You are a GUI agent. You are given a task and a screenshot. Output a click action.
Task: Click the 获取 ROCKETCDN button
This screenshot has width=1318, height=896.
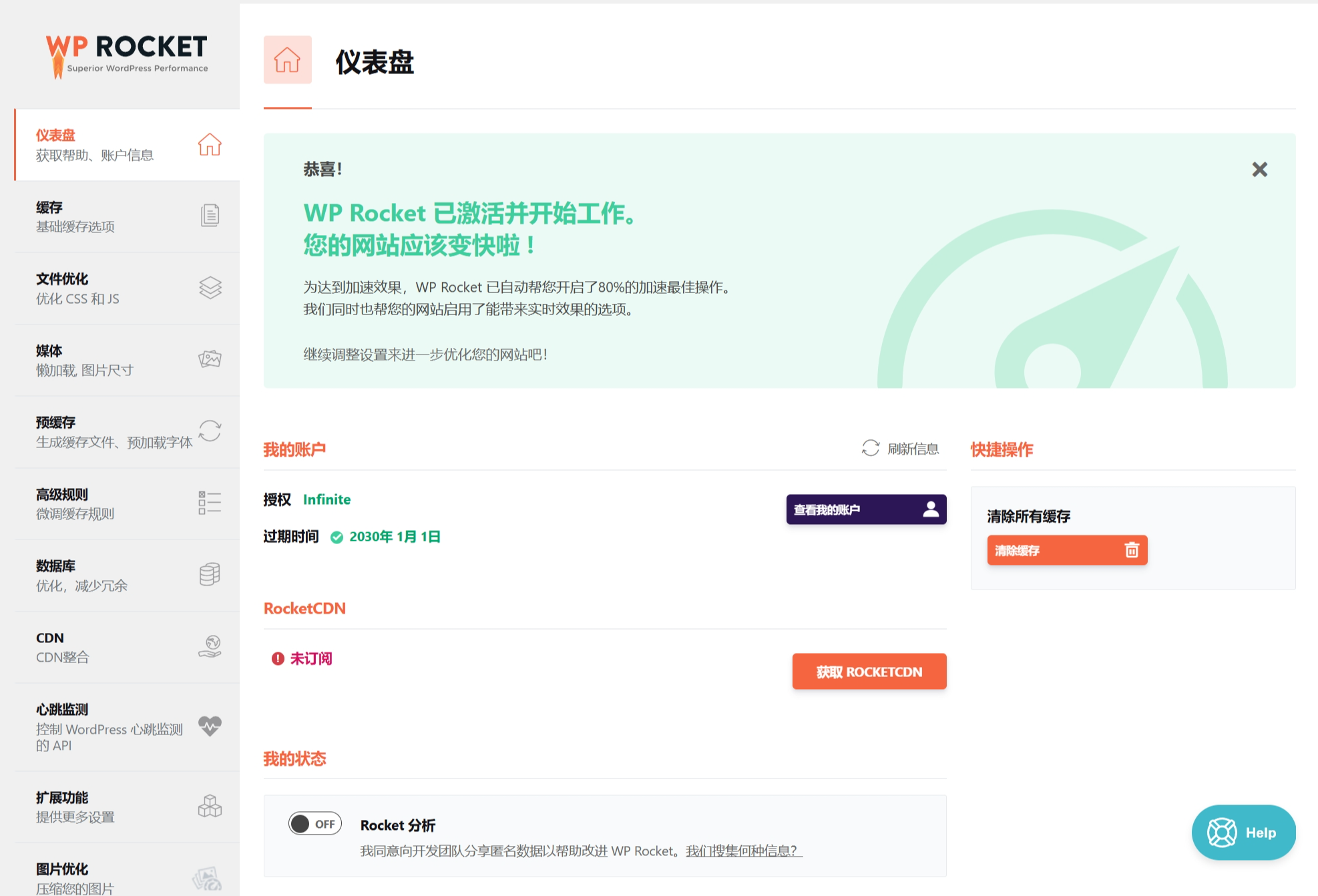pyautogui.click(x=869, y=671)
